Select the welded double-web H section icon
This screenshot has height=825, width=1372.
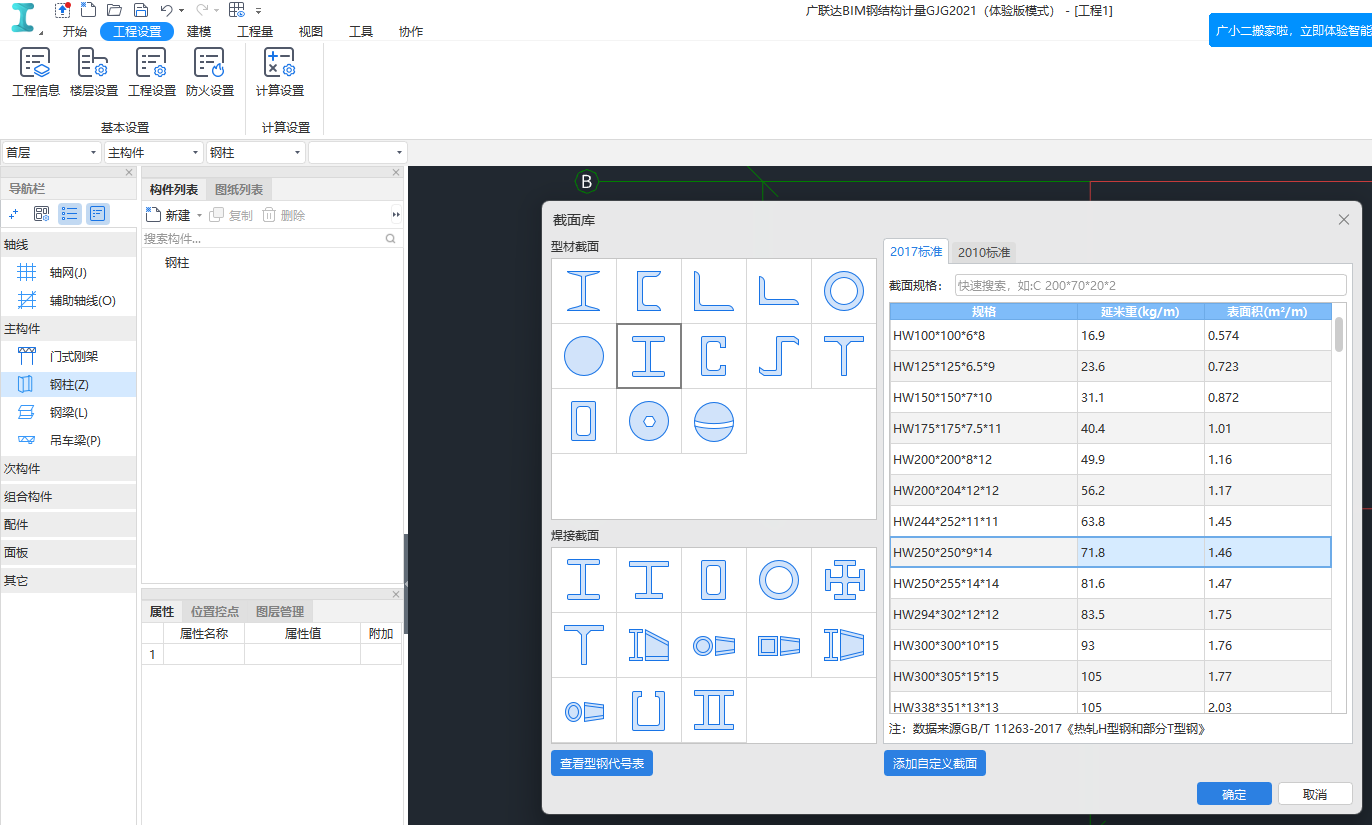pos(714,710)
